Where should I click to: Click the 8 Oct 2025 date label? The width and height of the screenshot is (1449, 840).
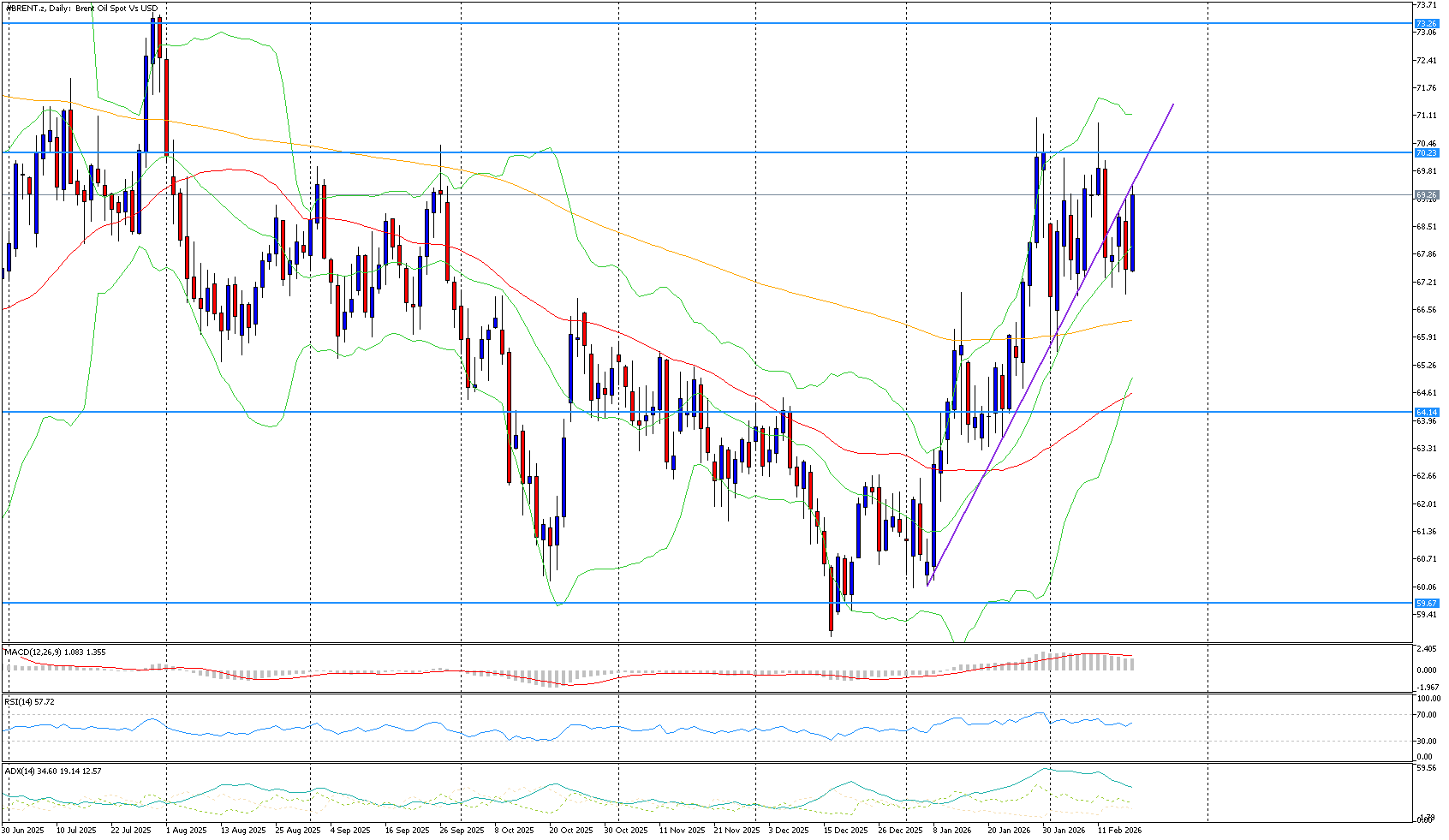[x=516, y=831]
